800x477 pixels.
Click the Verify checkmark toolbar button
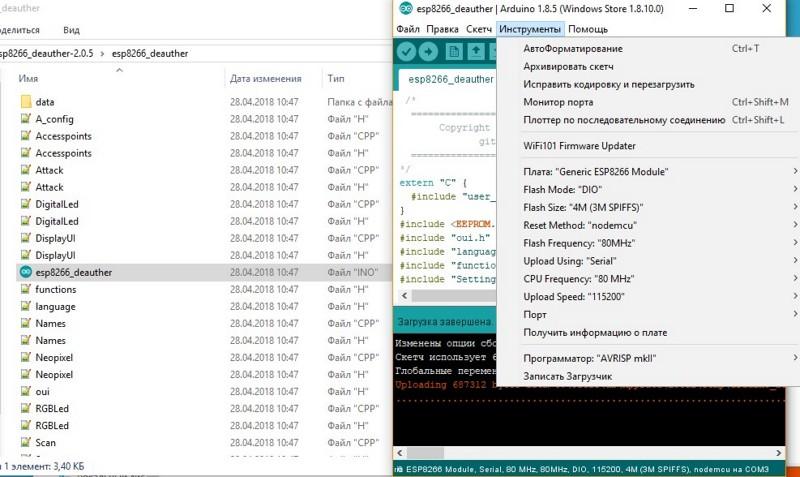click(406, 51)
